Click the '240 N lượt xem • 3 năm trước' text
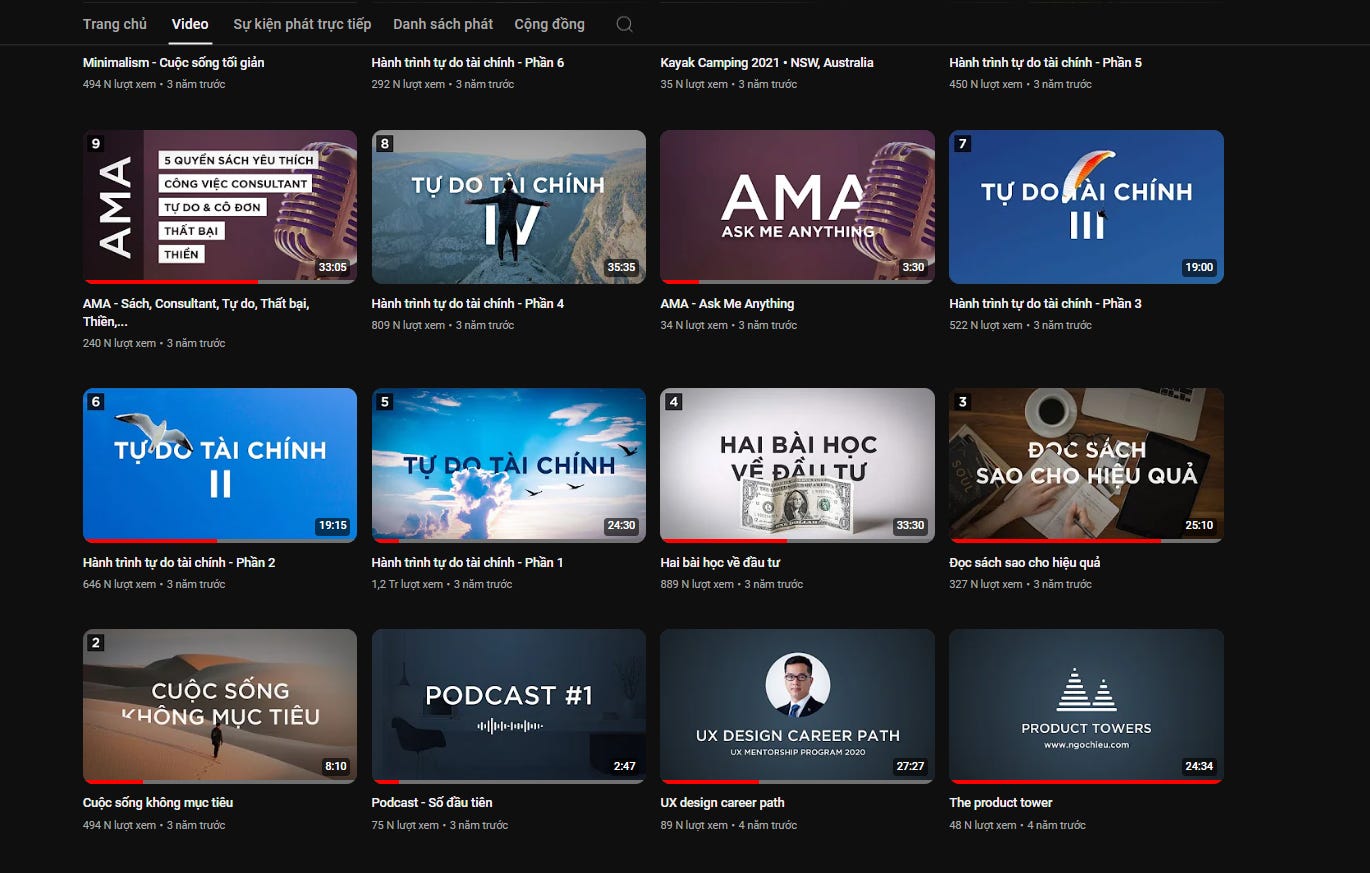 point(154,343)
